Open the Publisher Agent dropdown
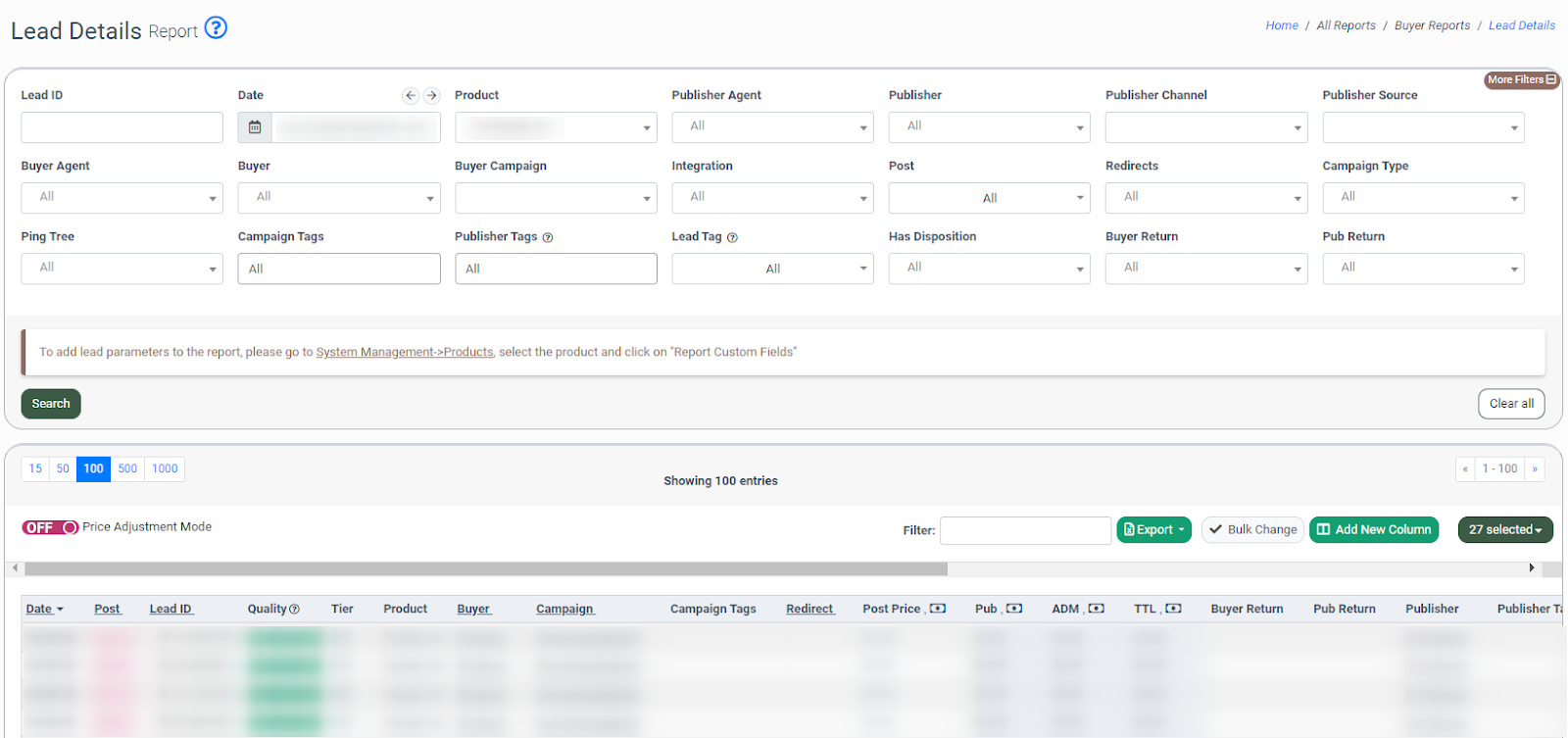 pos(772,127)
